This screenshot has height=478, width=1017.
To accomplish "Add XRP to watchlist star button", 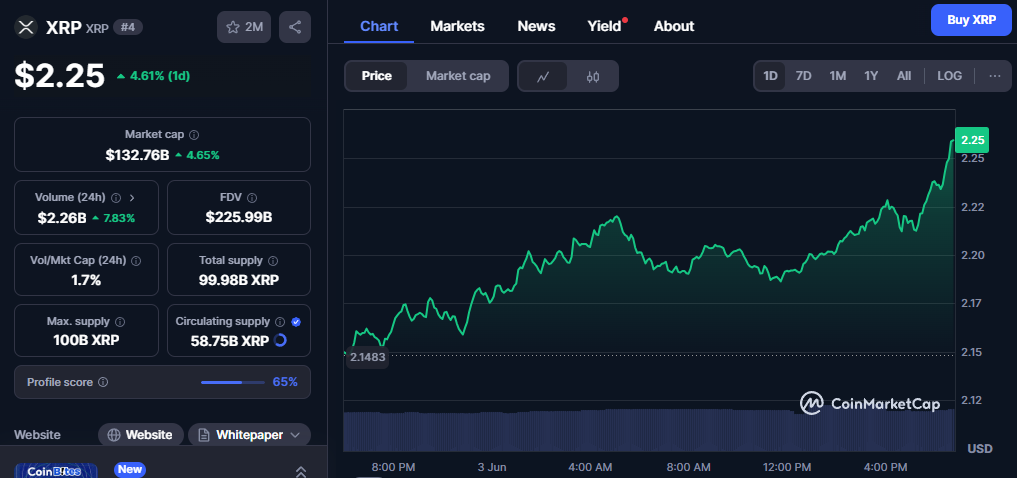I will point(244,27).
